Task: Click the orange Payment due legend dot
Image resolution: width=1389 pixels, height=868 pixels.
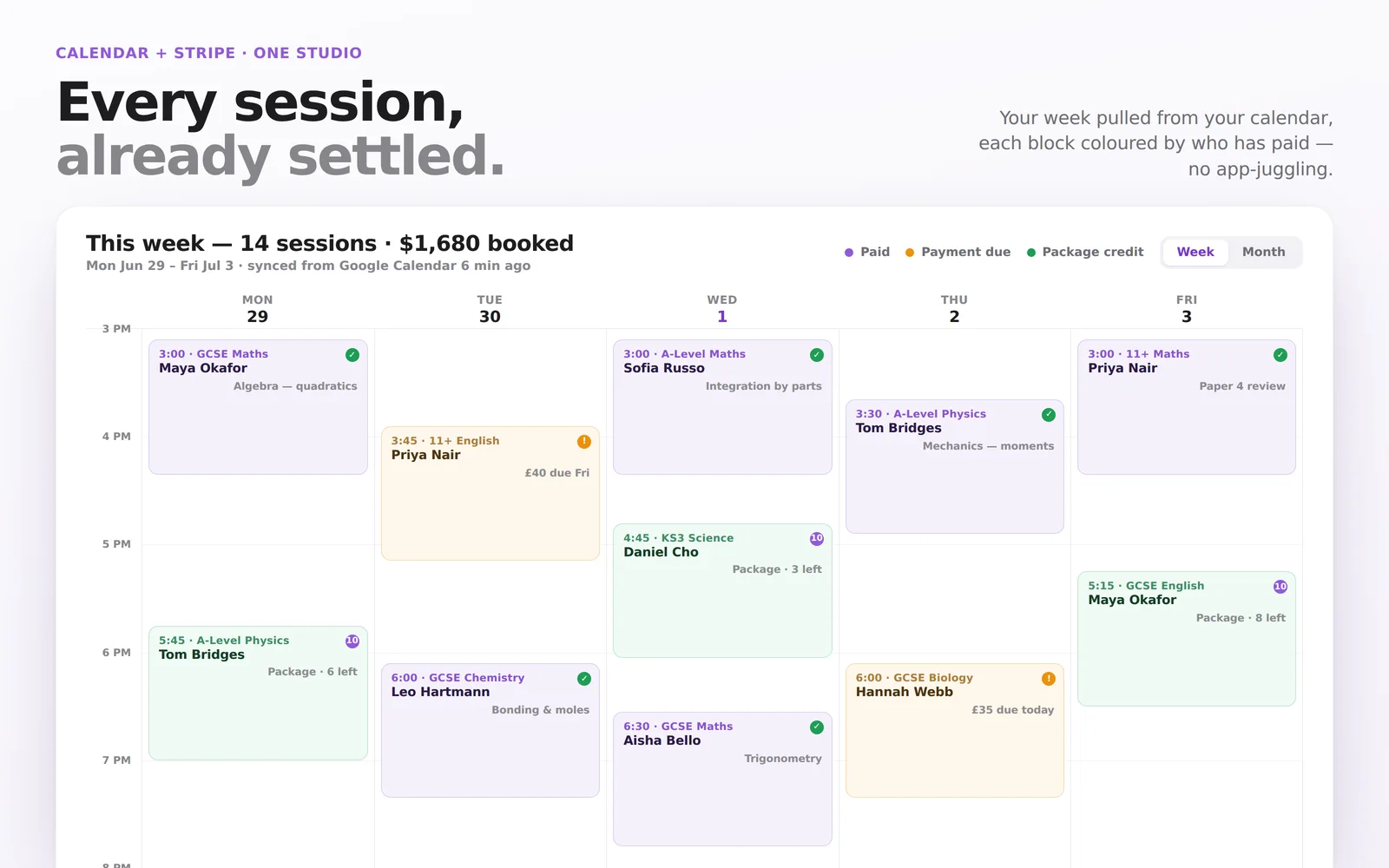Action: tap(910, 253)
